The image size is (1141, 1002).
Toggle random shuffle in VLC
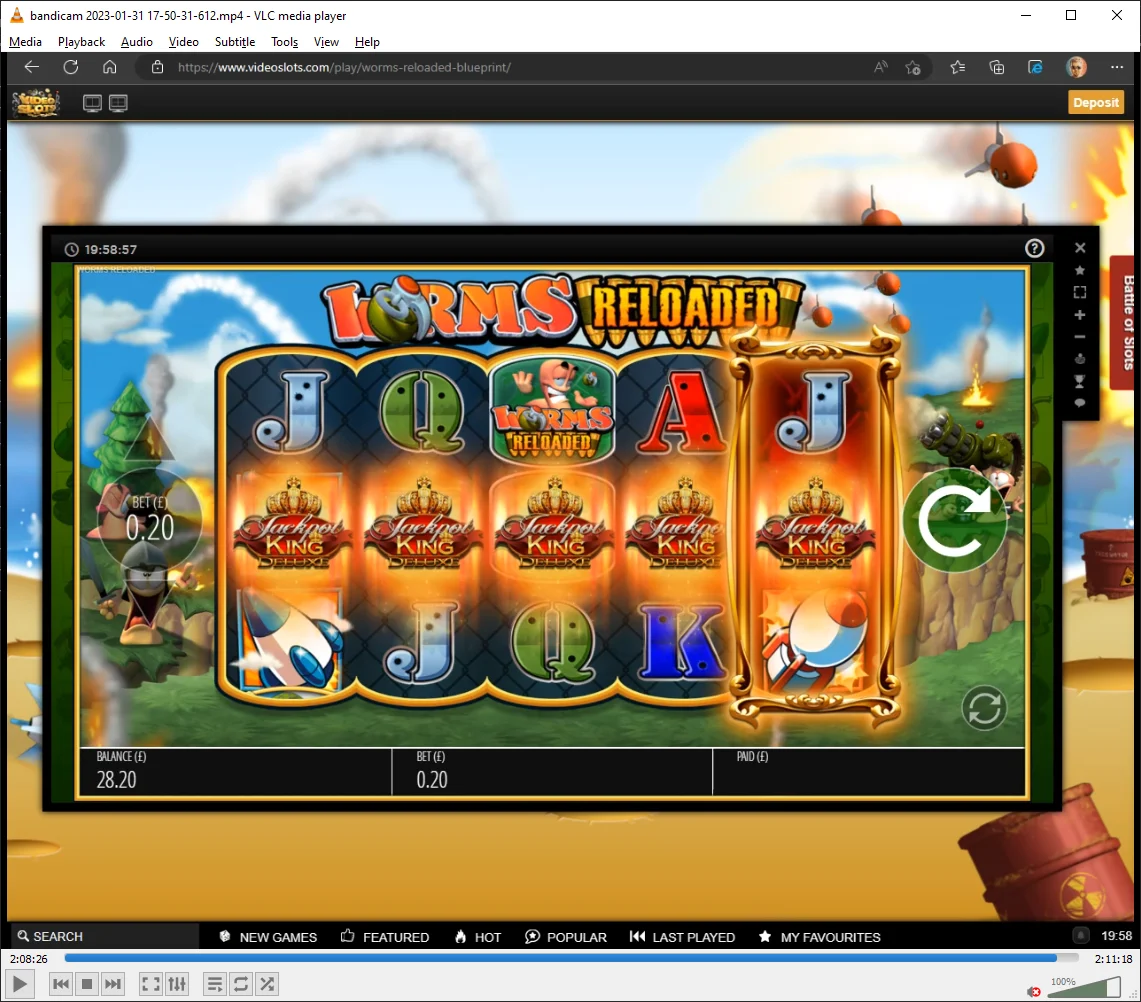click(x=267, y=985)
